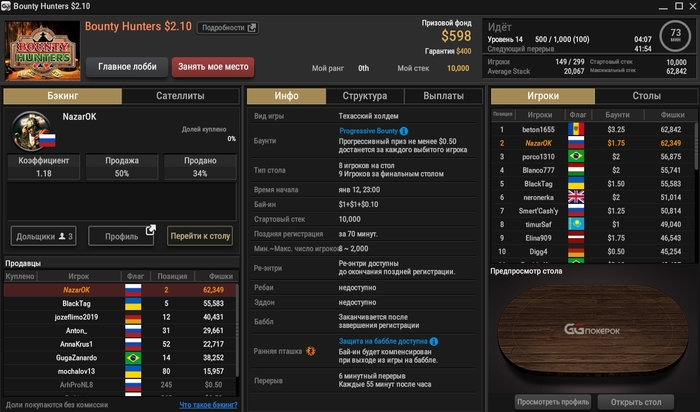This screenshot has width=700, height=412.
Task: Sort sellers by Позиция column header
Action: (x=172, y=276)
